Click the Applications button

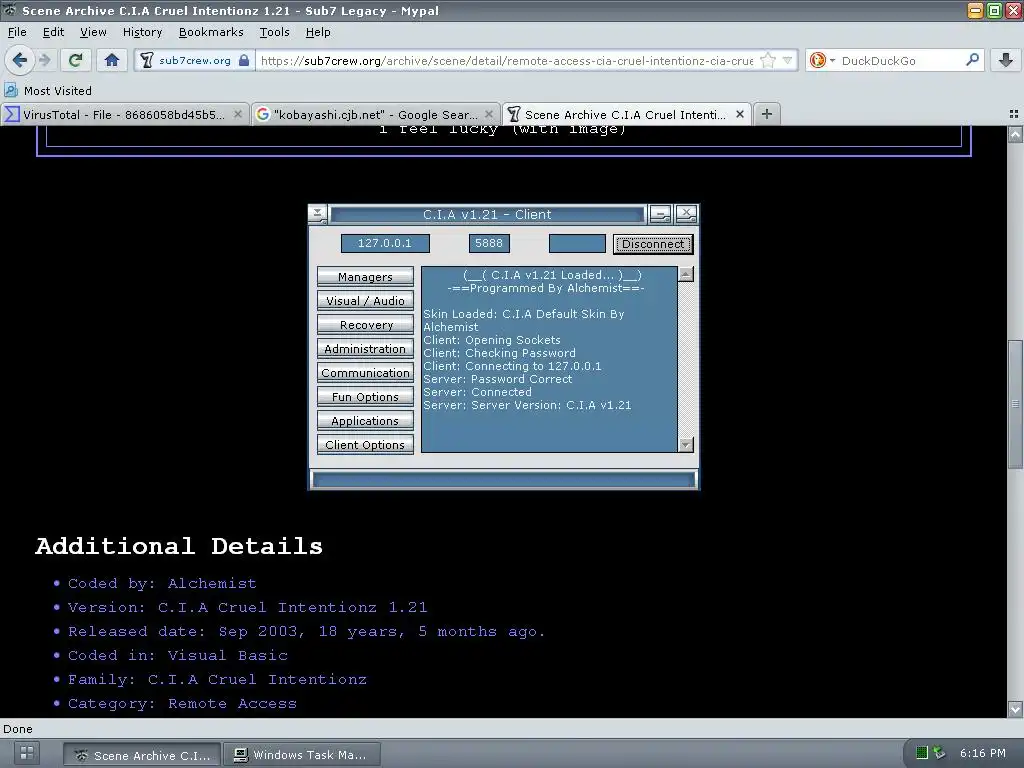pyautogui.click(x=365, y=421)
